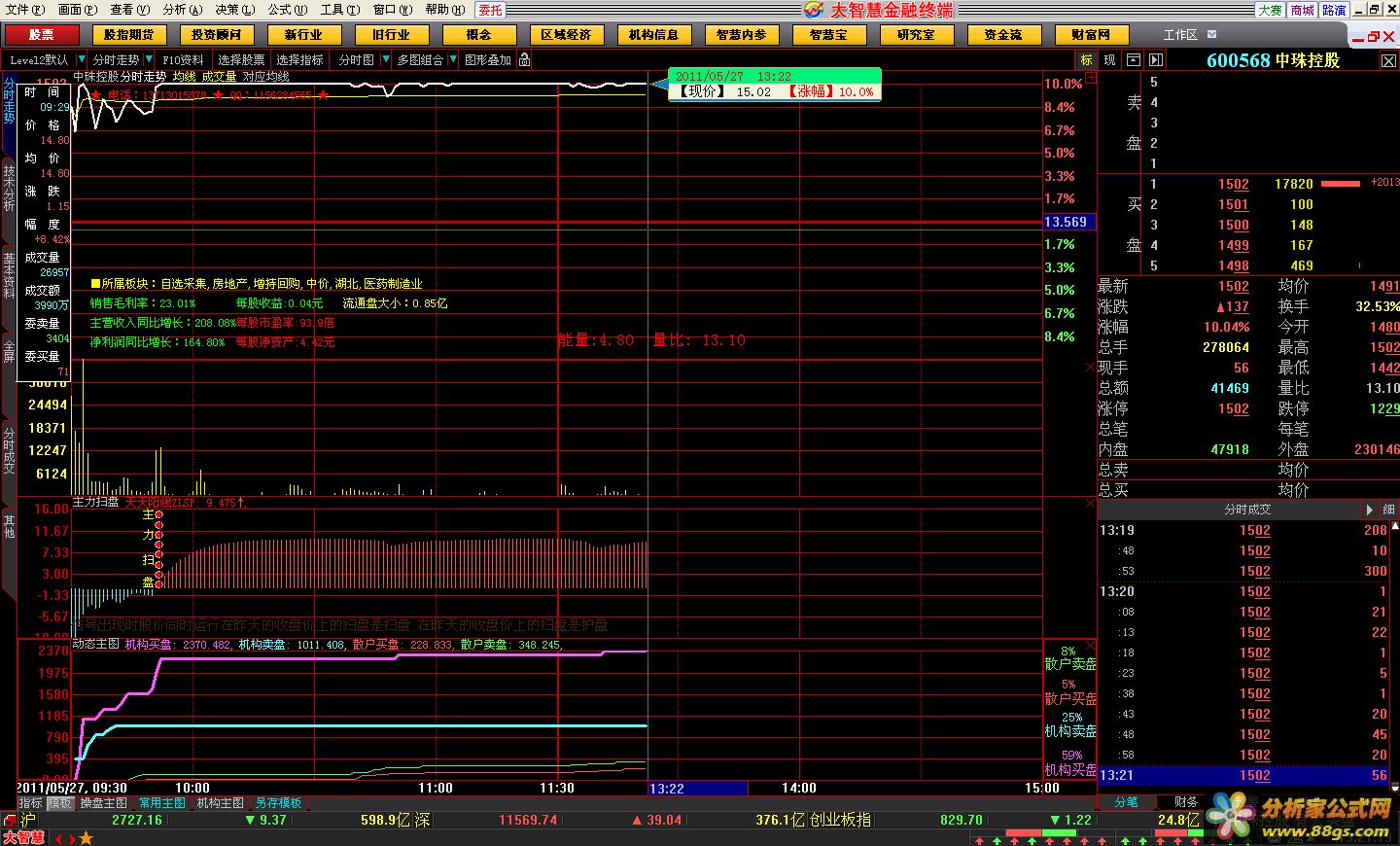Click the 现 toggle above the quote panel

1109,59
